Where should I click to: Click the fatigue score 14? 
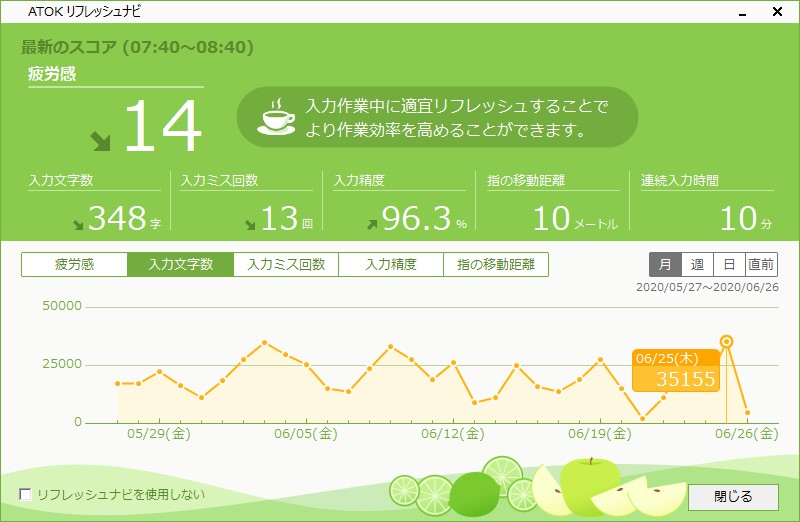163,126
